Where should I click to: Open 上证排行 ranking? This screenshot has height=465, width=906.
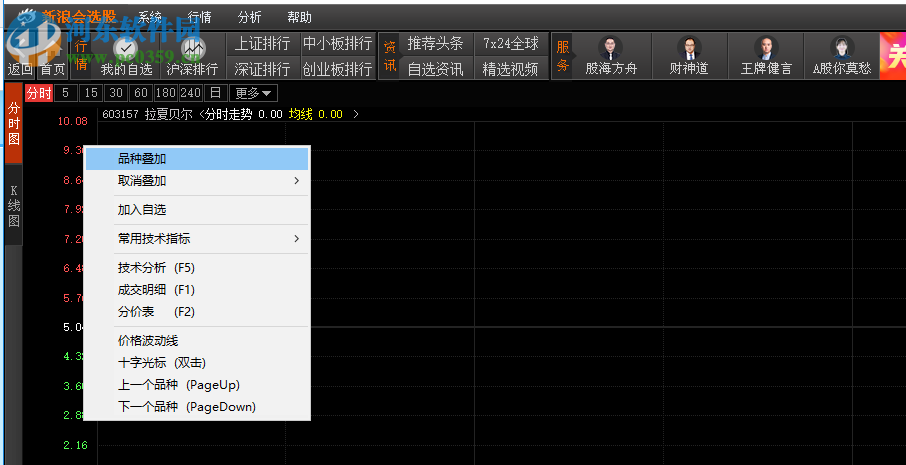point(262,43)
